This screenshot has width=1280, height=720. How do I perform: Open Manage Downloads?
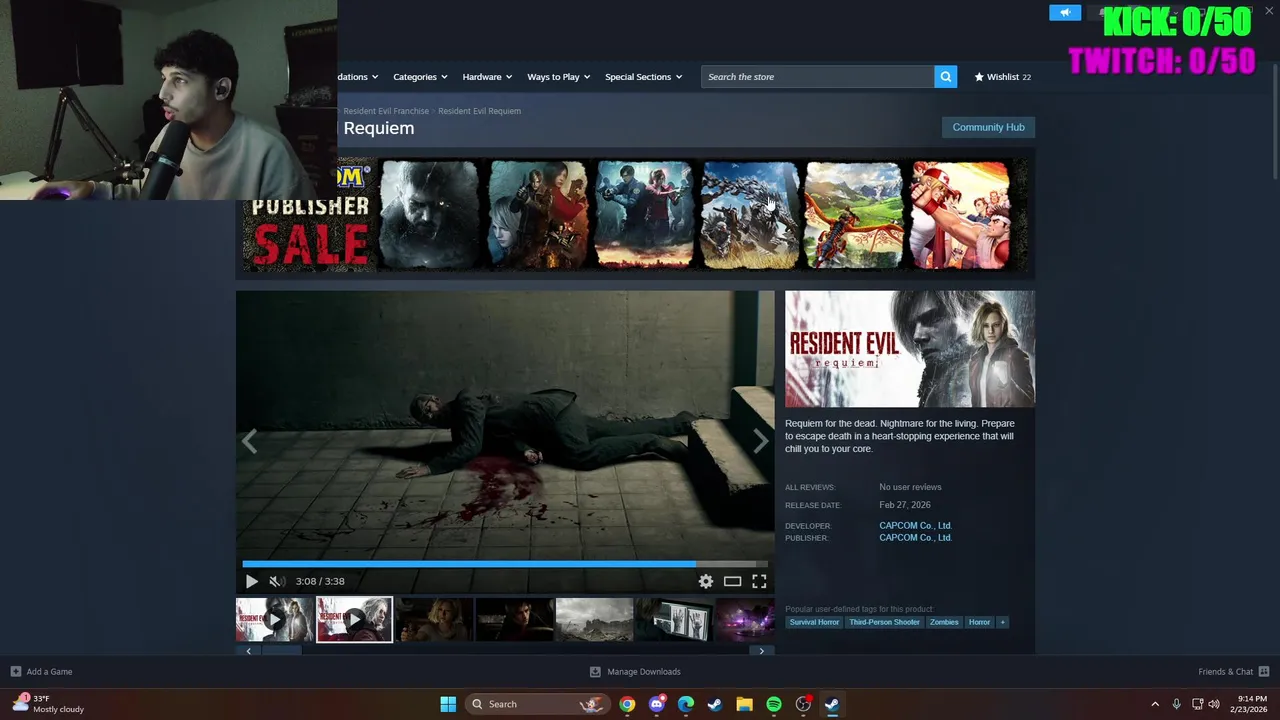(x=635, y=672)
